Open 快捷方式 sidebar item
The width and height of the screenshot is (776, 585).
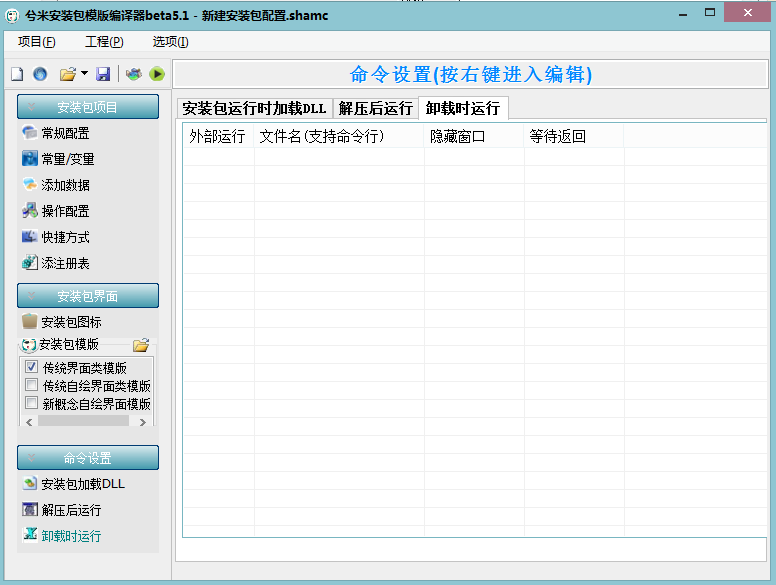point(65,237)
